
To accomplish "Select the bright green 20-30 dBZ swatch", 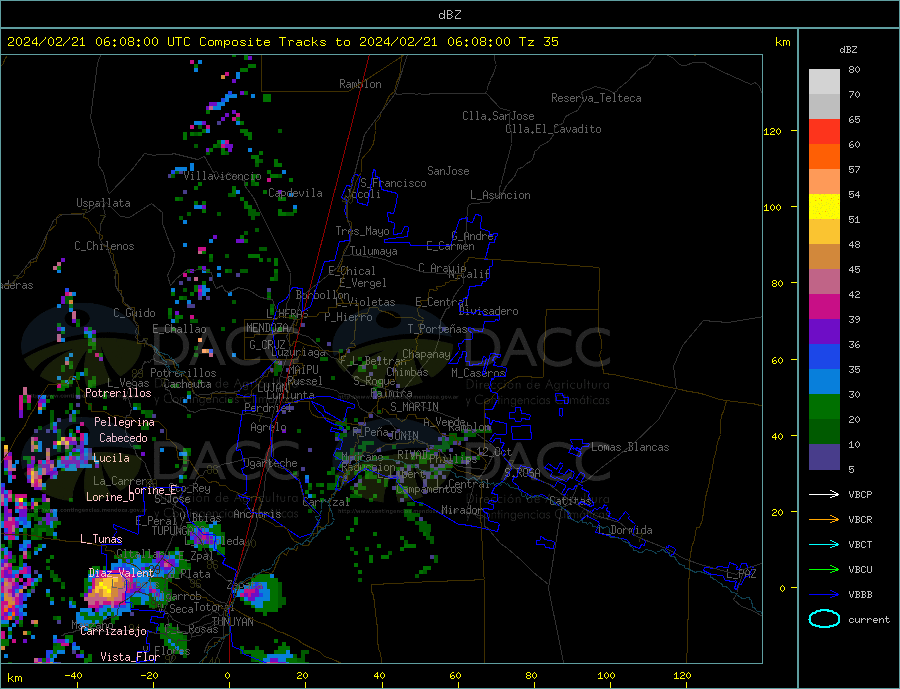I will click(x=824, y=407).
